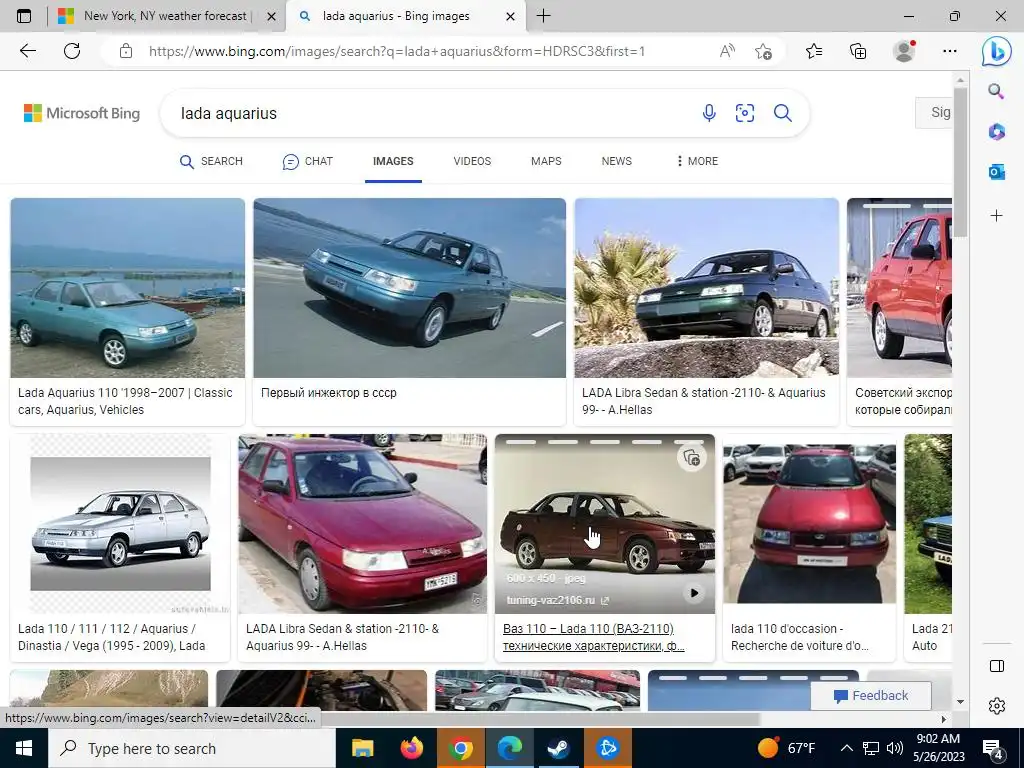
Task: Open the notification center icon
Action: pyautogui.click(x=993, y=748)
